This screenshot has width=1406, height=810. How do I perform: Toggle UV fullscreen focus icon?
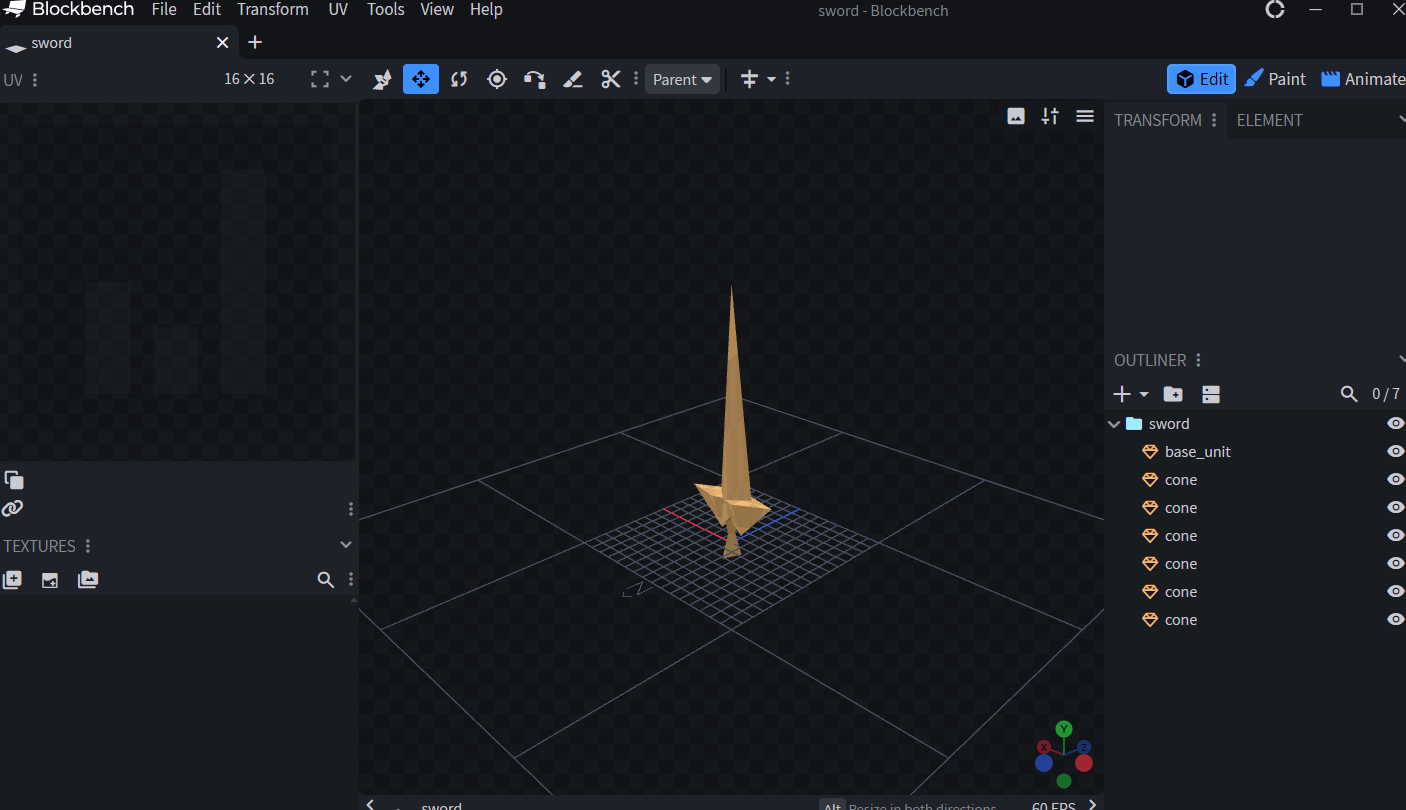[x=320, y=79]
